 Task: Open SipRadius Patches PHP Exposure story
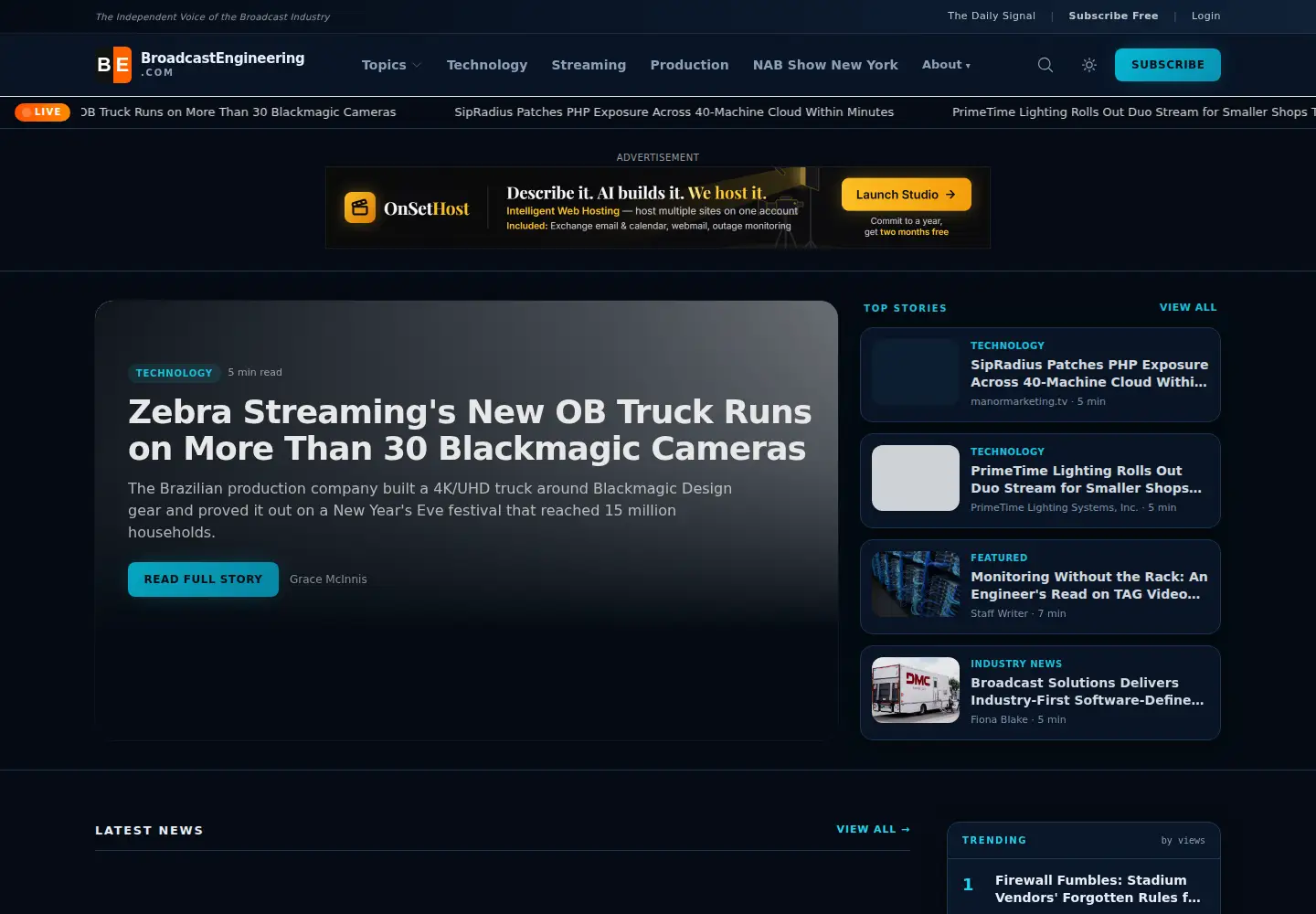click(x=1089, y=373)
